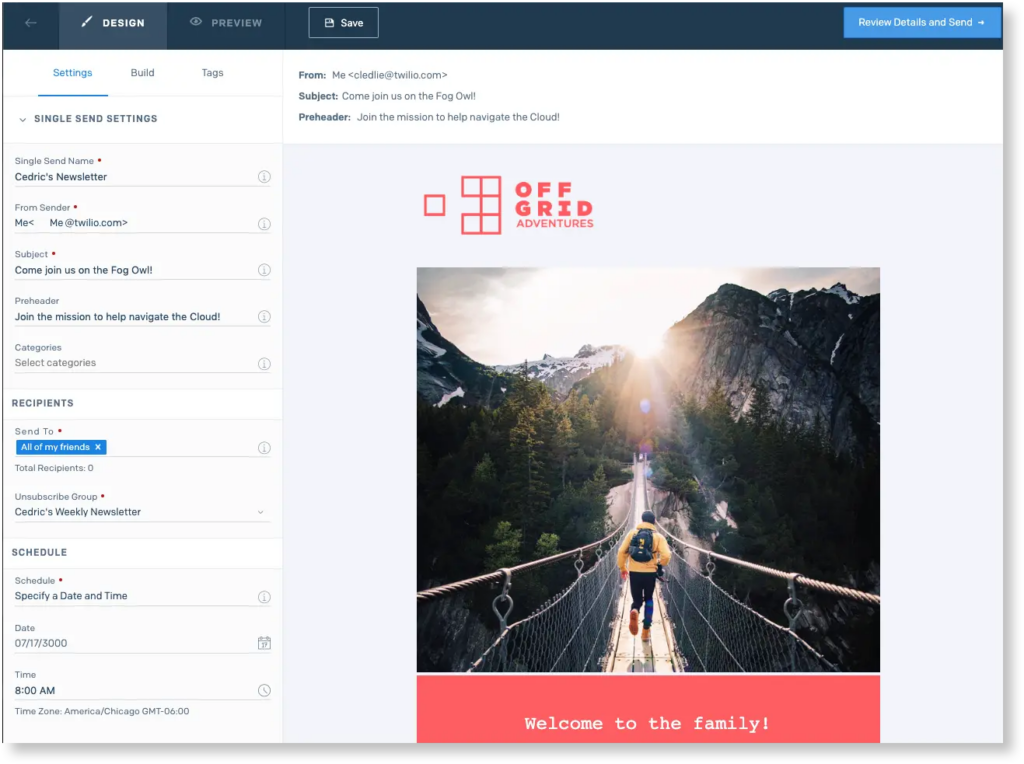The height and width of the screenshot is (764, 1024).
Task: Open the calendar picker for the Date field
Action: (264, 642)
